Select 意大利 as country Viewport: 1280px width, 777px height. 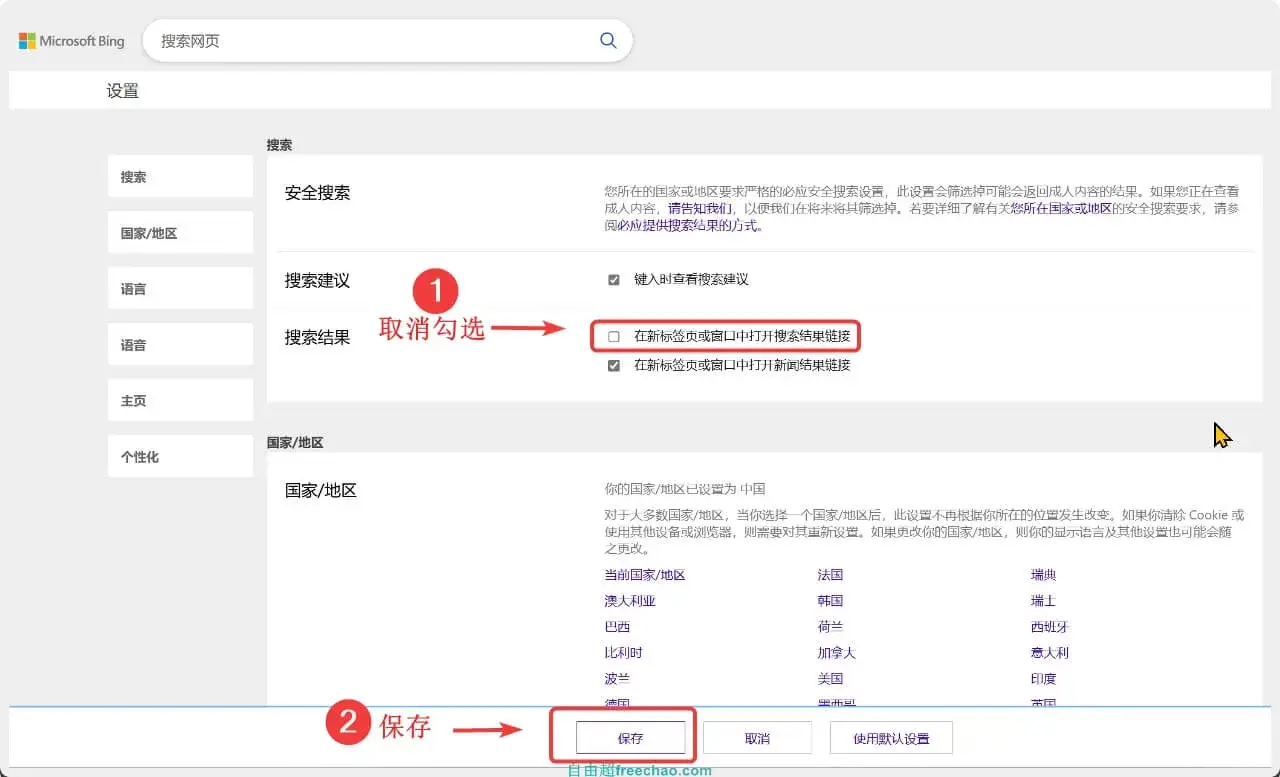pyautogui.click(x=1049, y=653)
